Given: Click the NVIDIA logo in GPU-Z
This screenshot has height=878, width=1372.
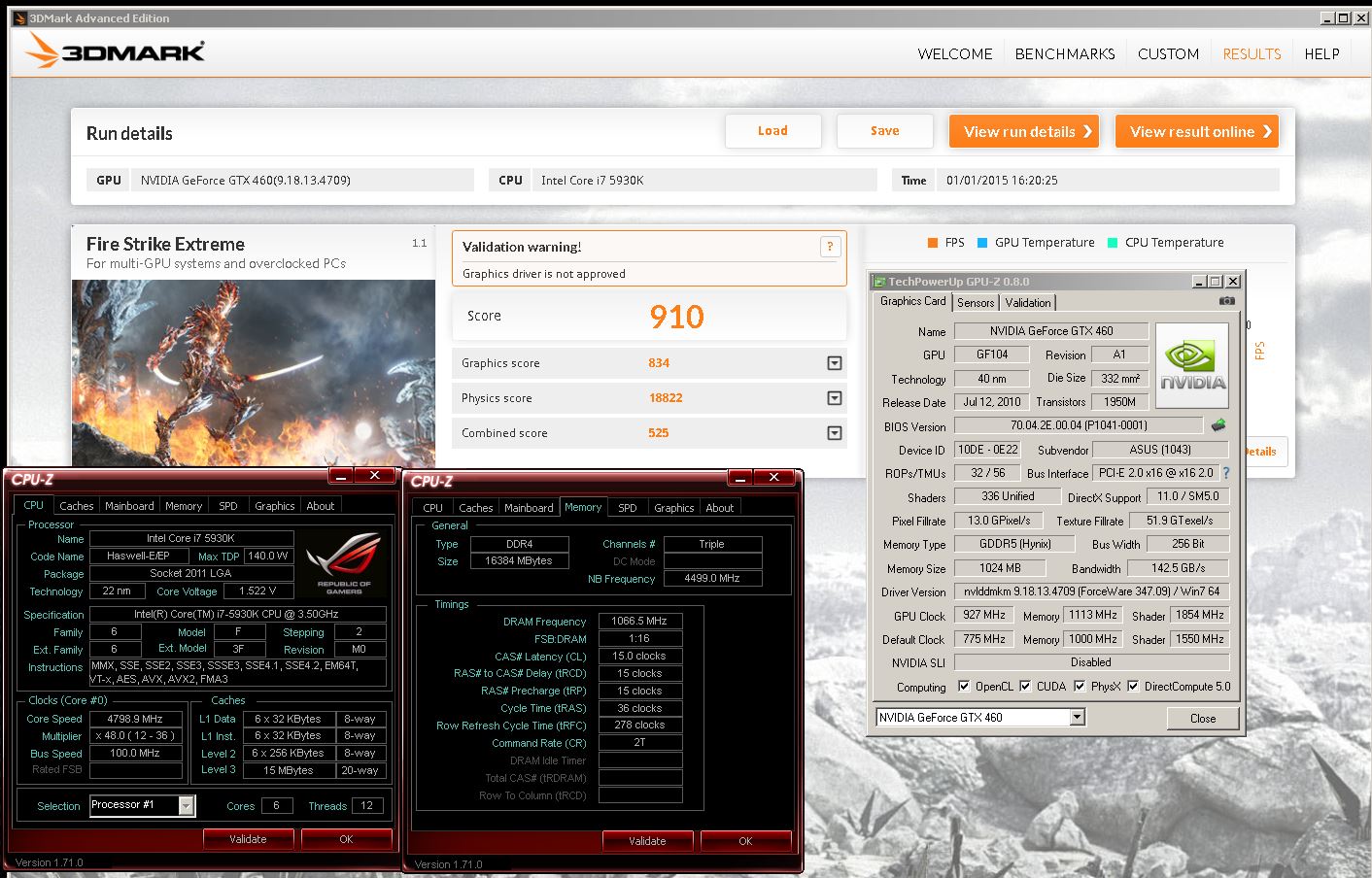Looking at the screenshot, I should 1192,365.
